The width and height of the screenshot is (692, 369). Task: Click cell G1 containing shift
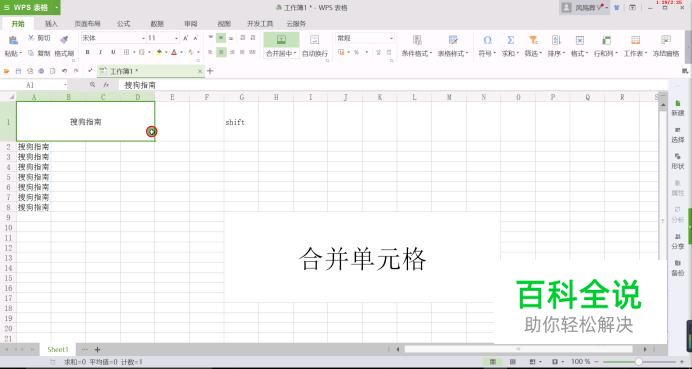pos(241,122)
